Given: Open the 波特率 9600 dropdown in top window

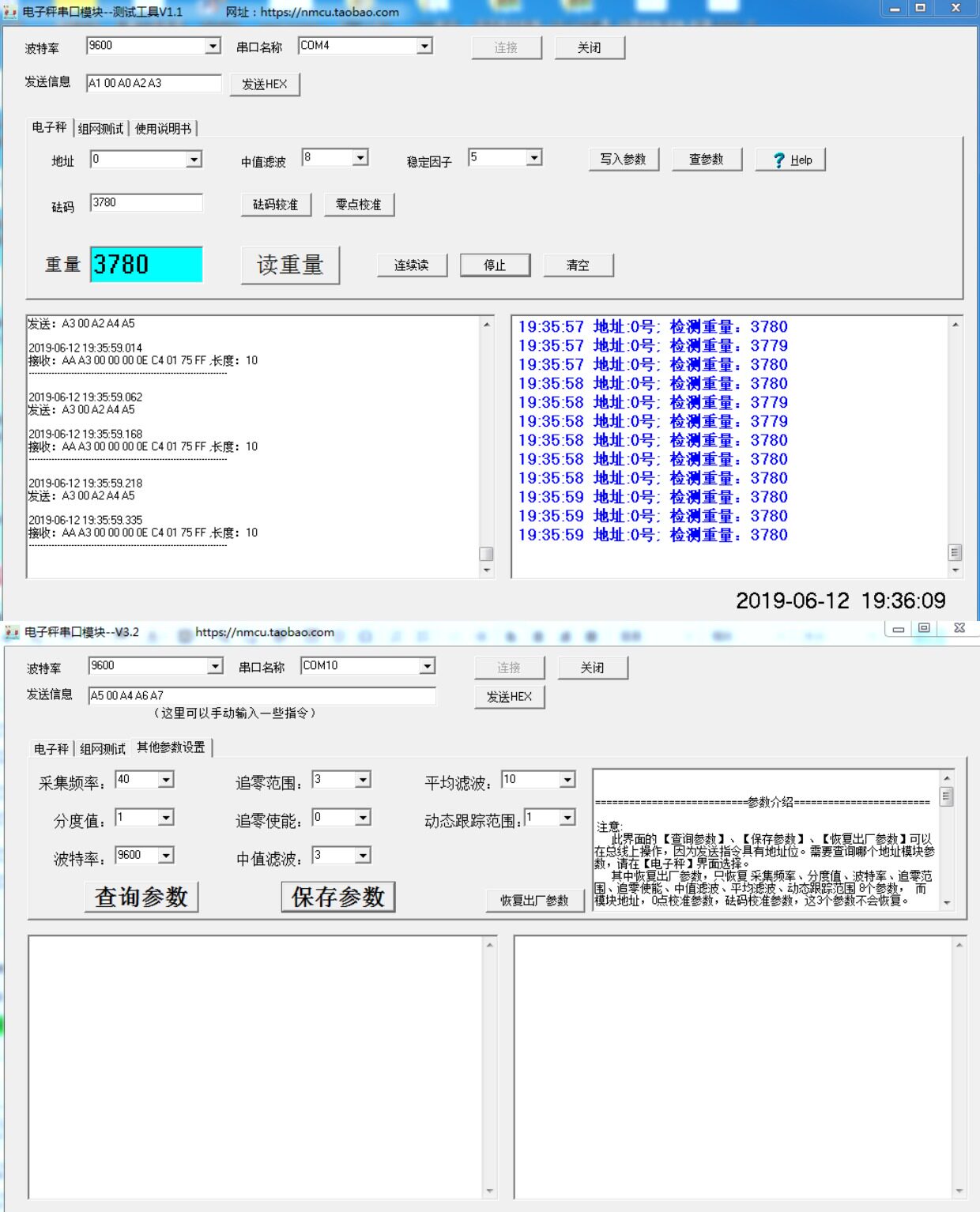Looking at the screenshot, I should 213,47.
